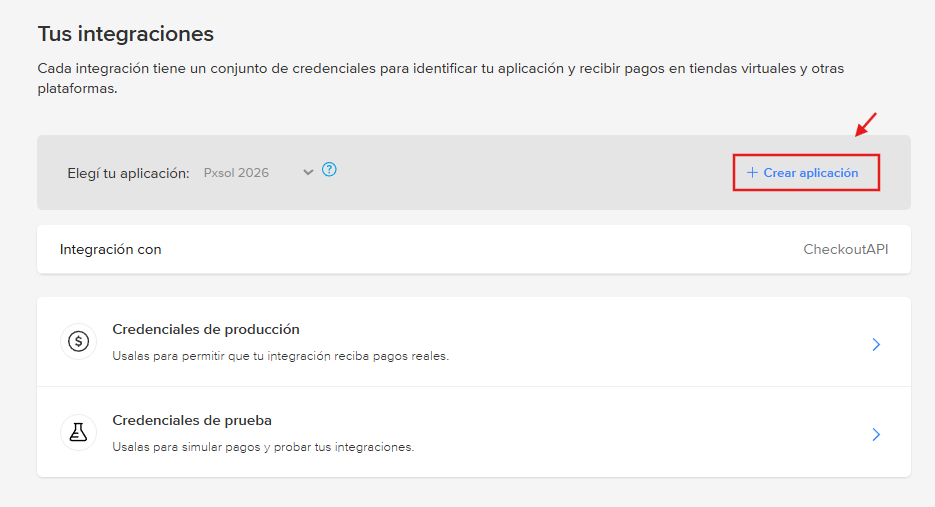Click the text about receiving pagos reales
Screen dimensions: 935x507
(280, 356)
